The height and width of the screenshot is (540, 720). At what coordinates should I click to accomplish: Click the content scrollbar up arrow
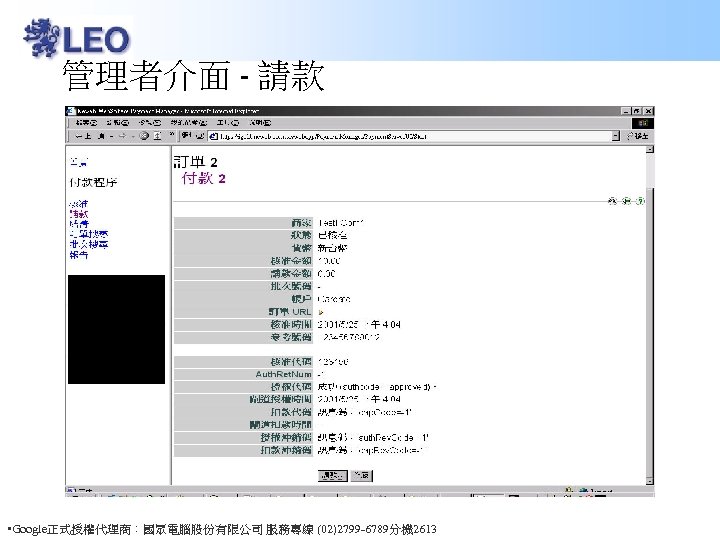click(649, 150)
